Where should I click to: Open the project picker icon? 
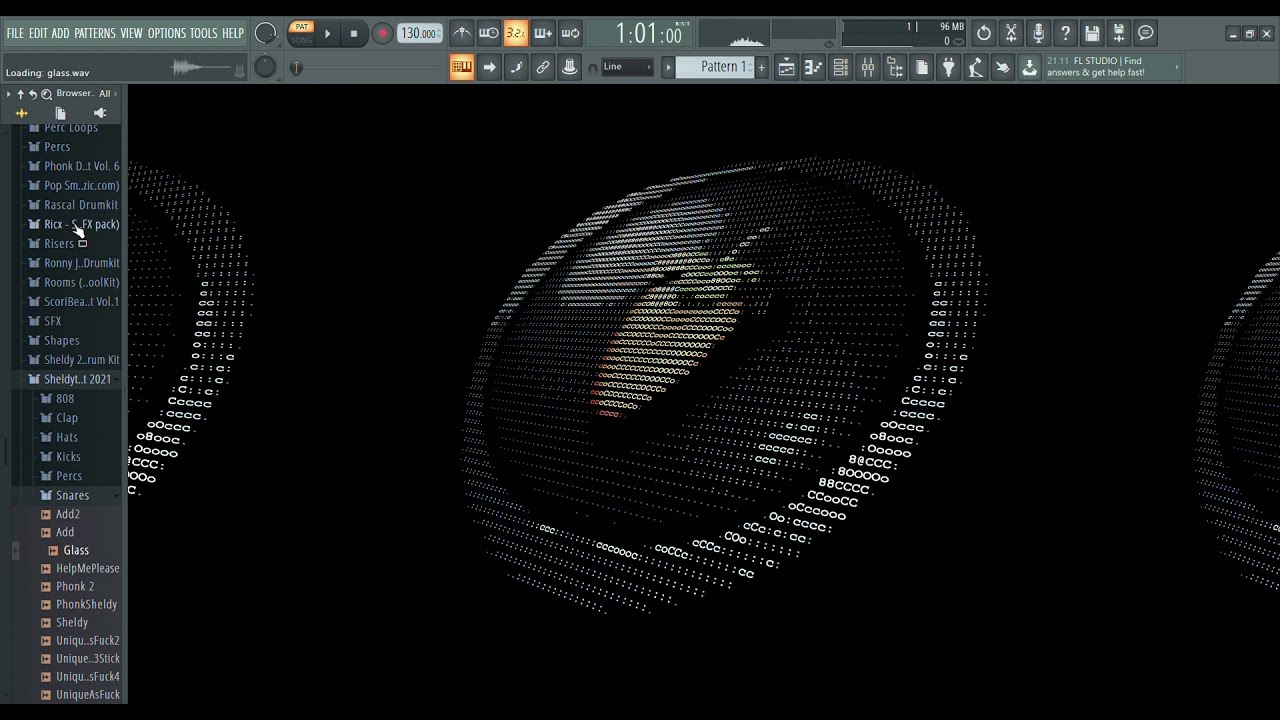[922, 67]
